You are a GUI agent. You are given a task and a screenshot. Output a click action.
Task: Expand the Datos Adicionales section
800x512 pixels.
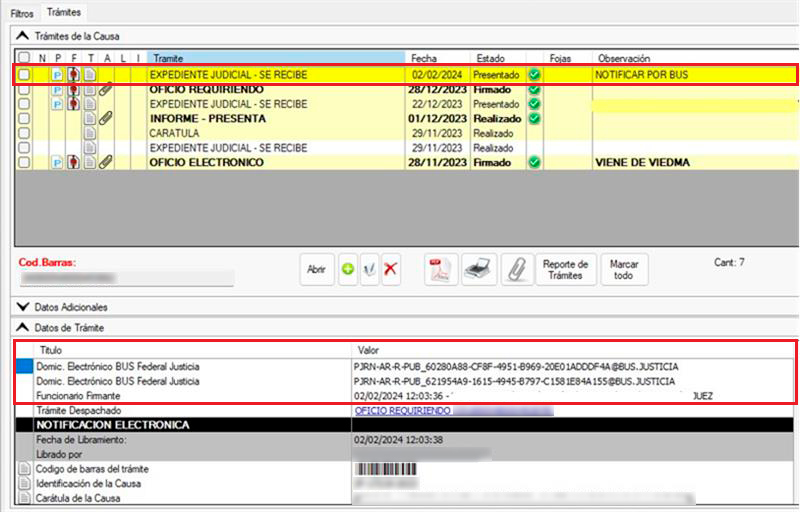(24, 307)
